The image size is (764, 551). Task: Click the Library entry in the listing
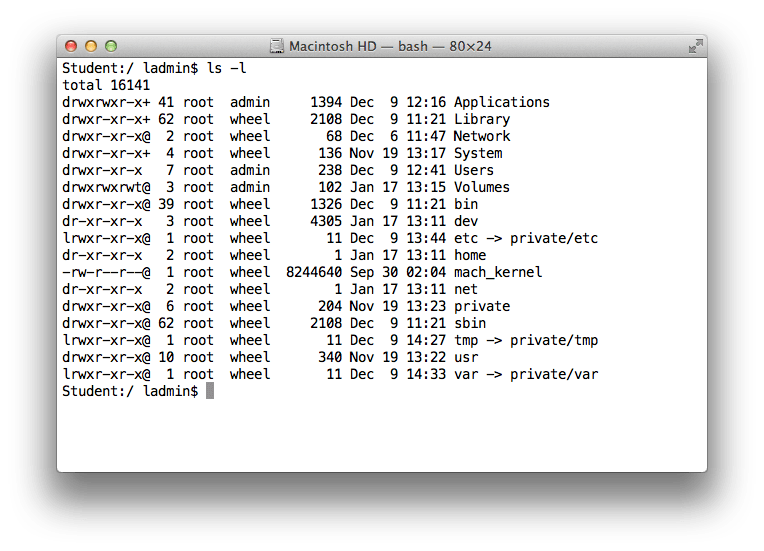pyautogui.click(x=481, y=119)
